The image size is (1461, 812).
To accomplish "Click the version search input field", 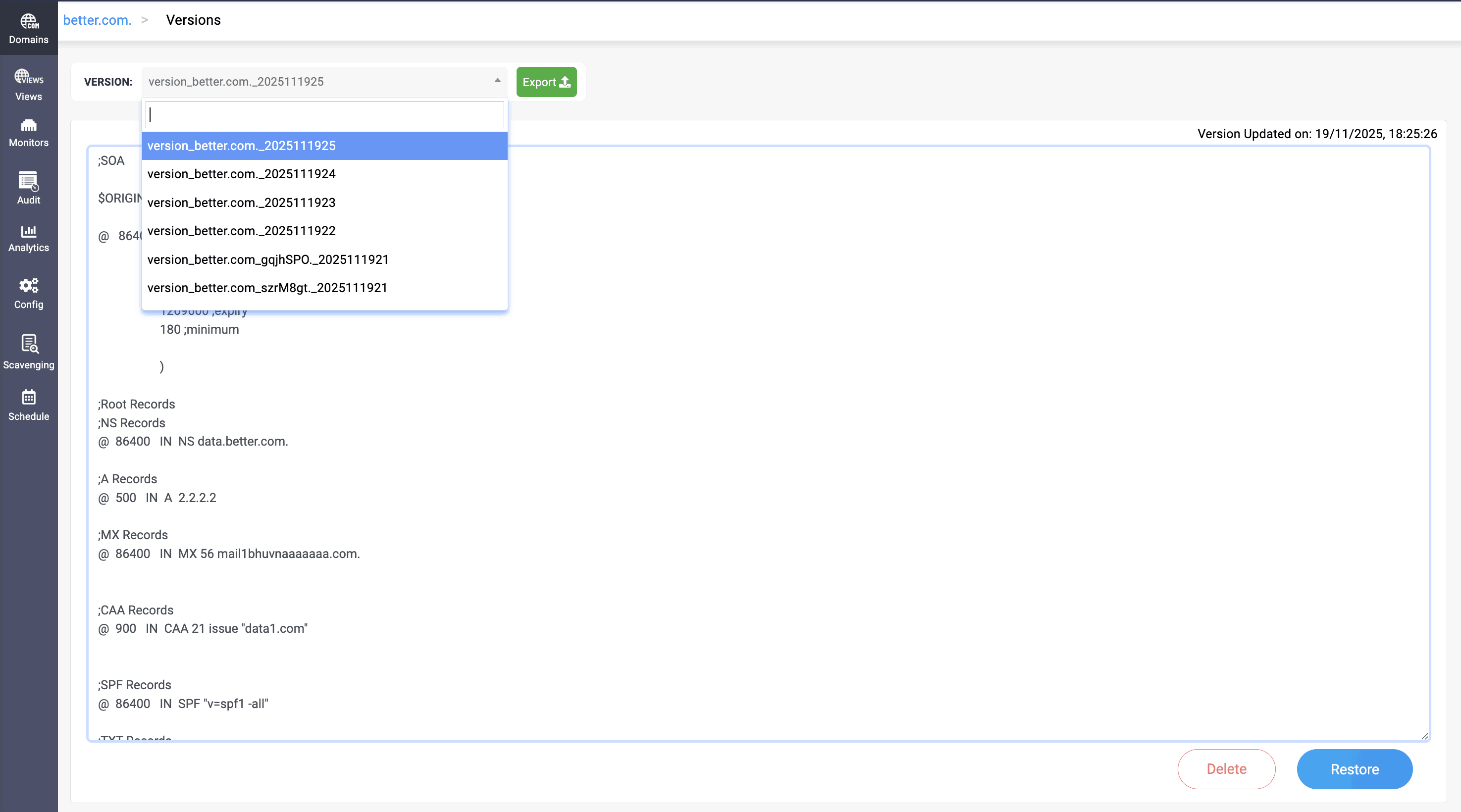I will pyautogui.click(x=324, y=114).
